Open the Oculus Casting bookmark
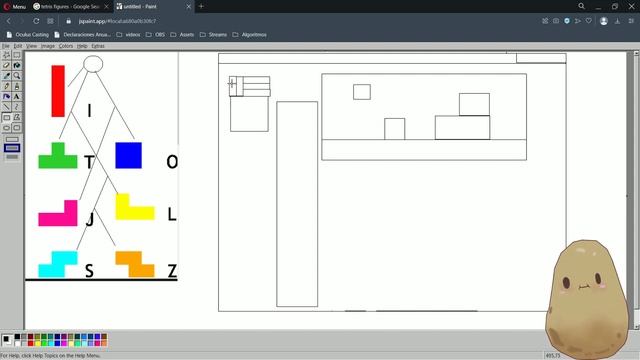 tap(28, 35)
